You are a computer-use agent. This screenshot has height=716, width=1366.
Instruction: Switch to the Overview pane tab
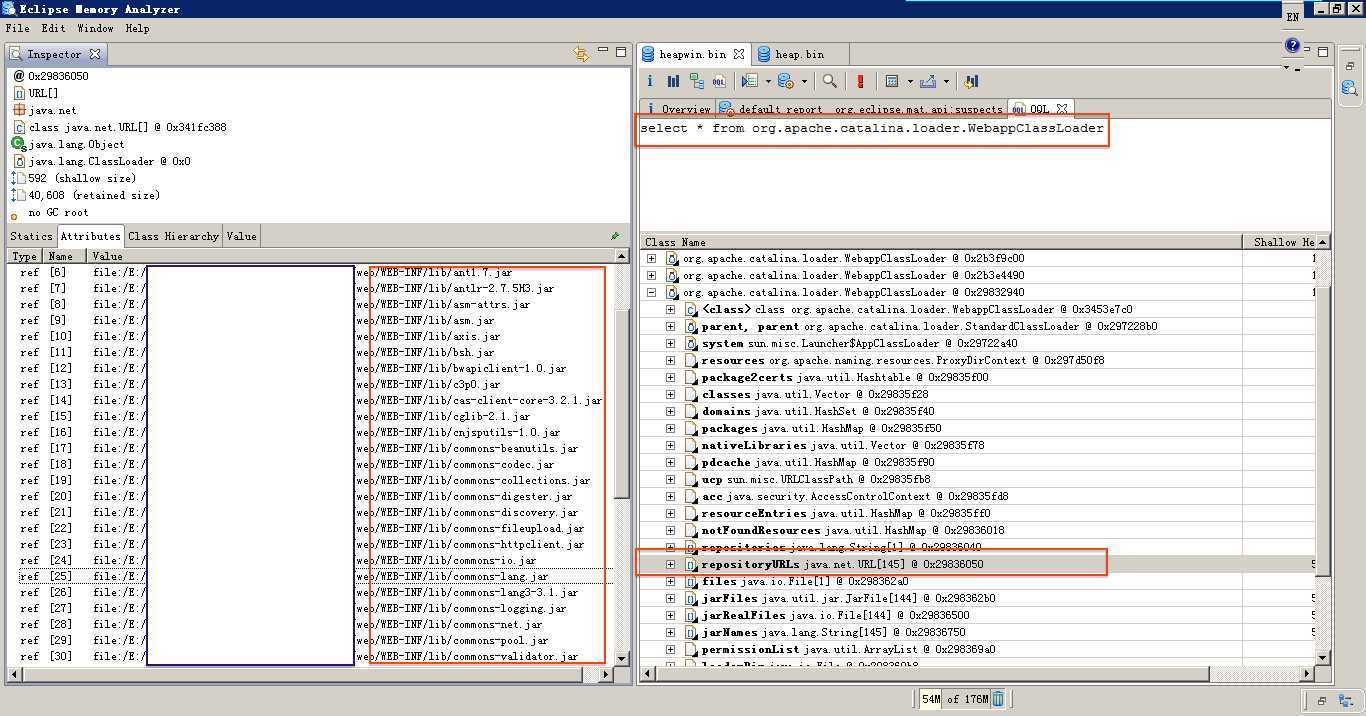[x=679, y=109]
